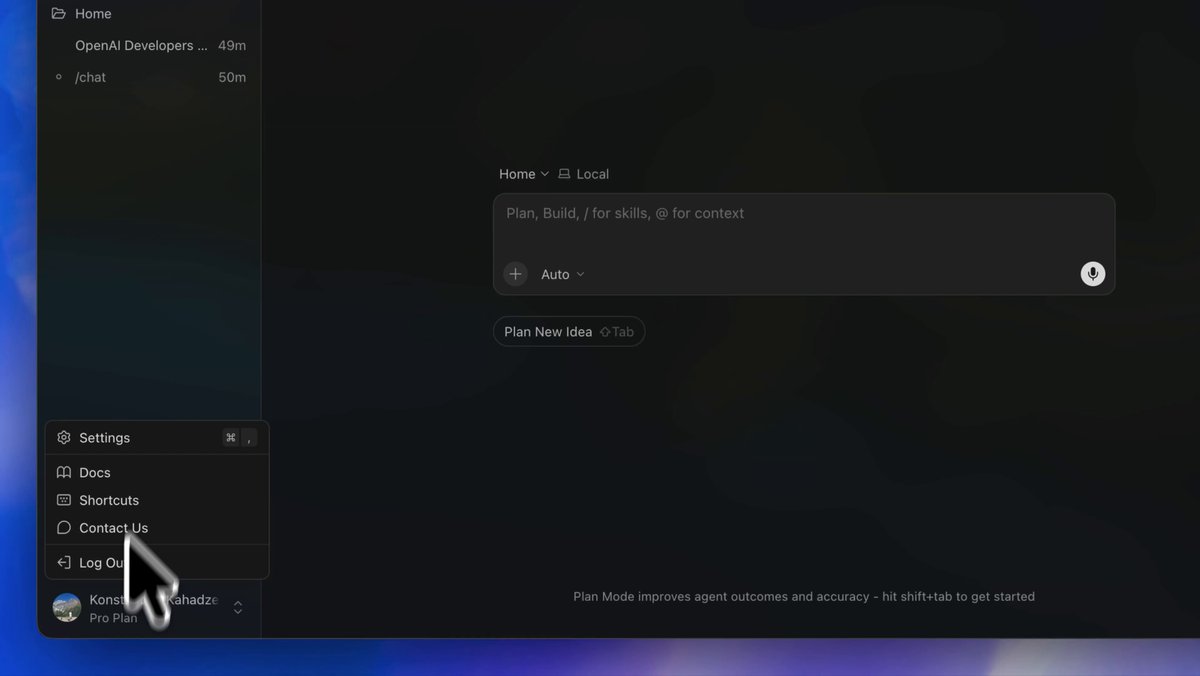Click the Plan Mode tip text
The width and height of the screenshot is (1200, 676).
click(804, 597)
